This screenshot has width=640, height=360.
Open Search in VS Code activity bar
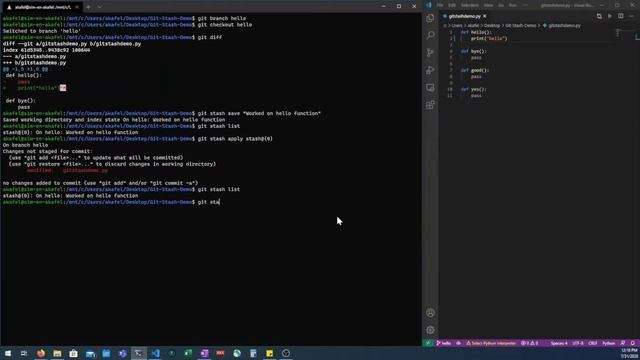tap(430, 35)
